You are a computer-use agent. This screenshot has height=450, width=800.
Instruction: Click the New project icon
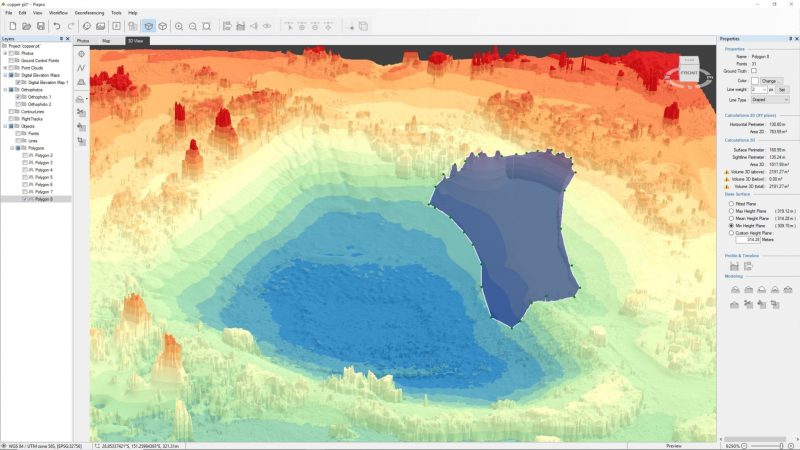pos(10,25)
